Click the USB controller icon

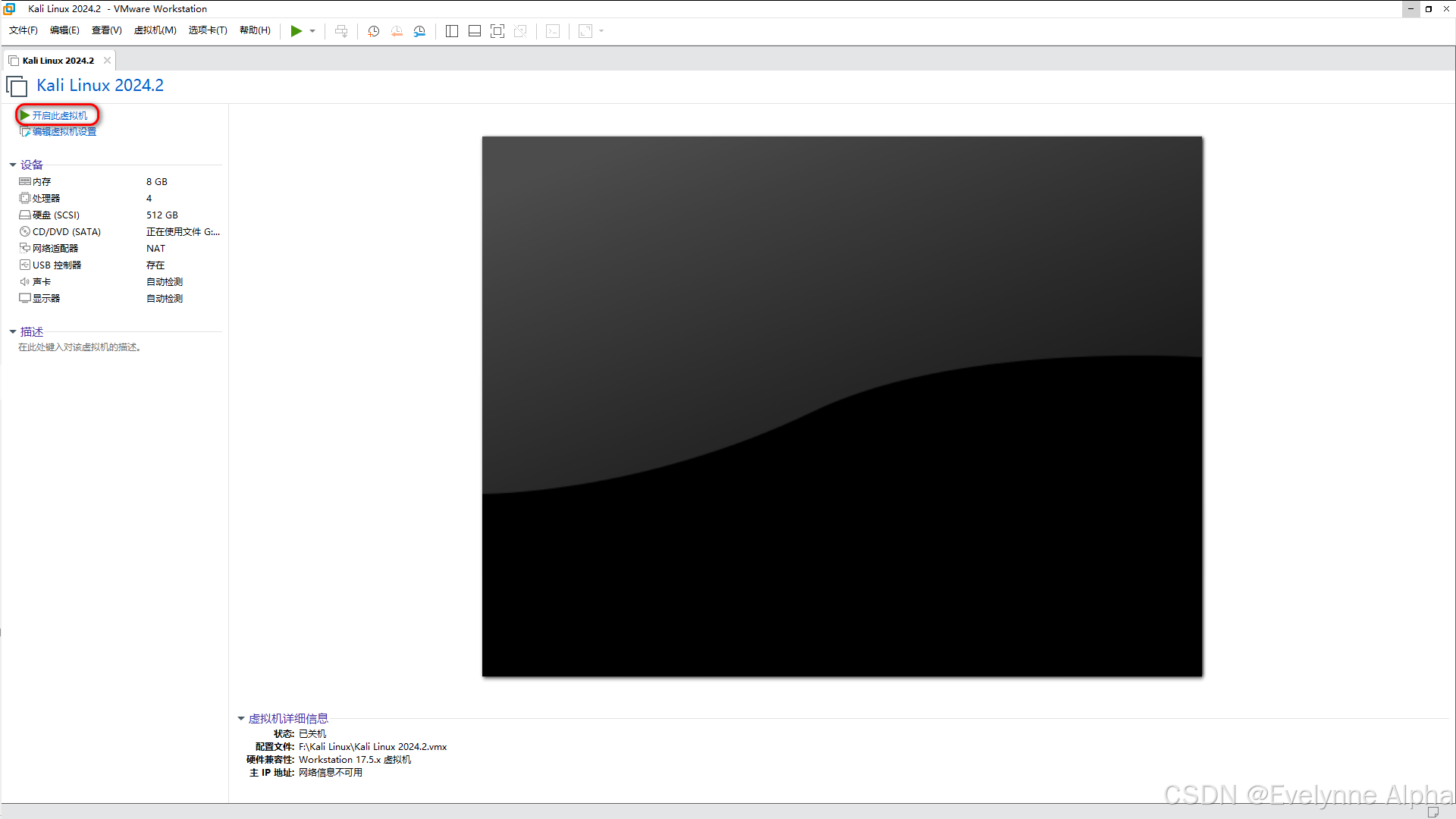click(x=25, y=265)
